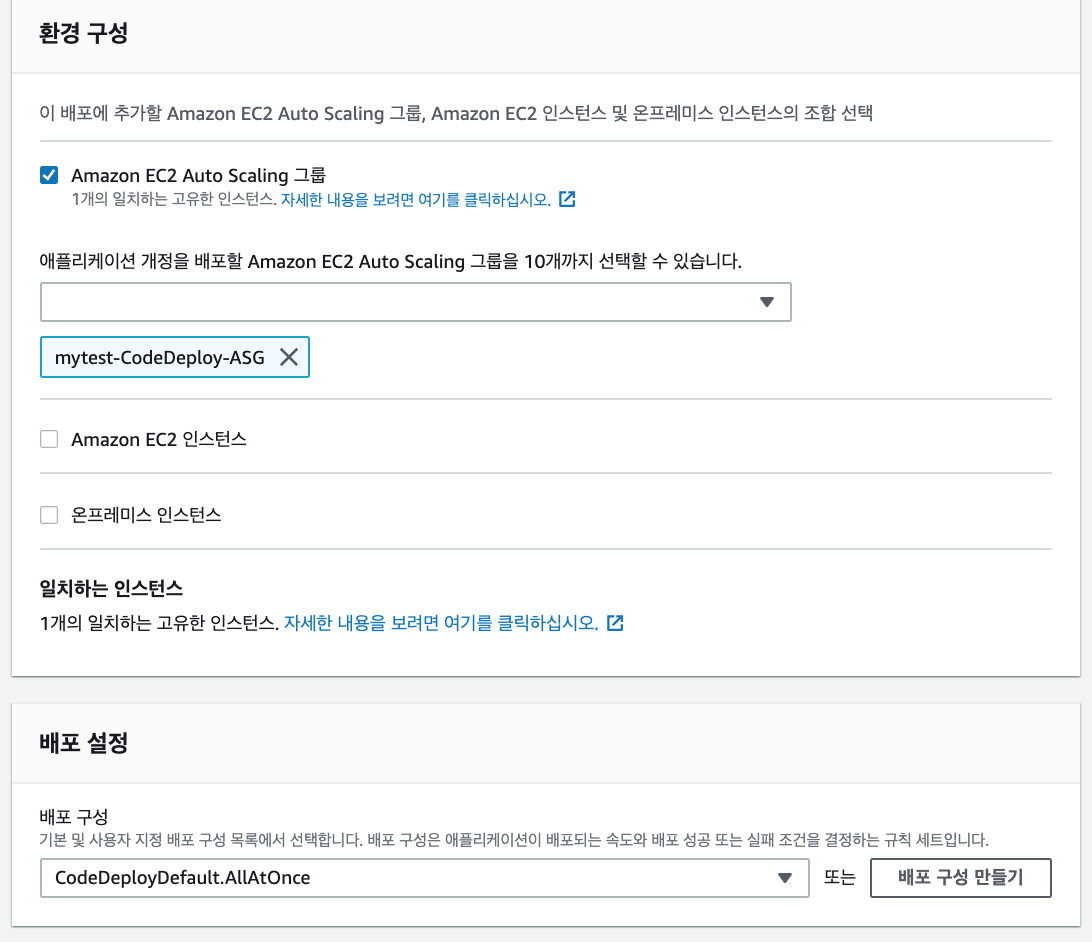Click external link icon in 일치하는 인스턴스 section
1092x942 pixels.
click(615, 622)
